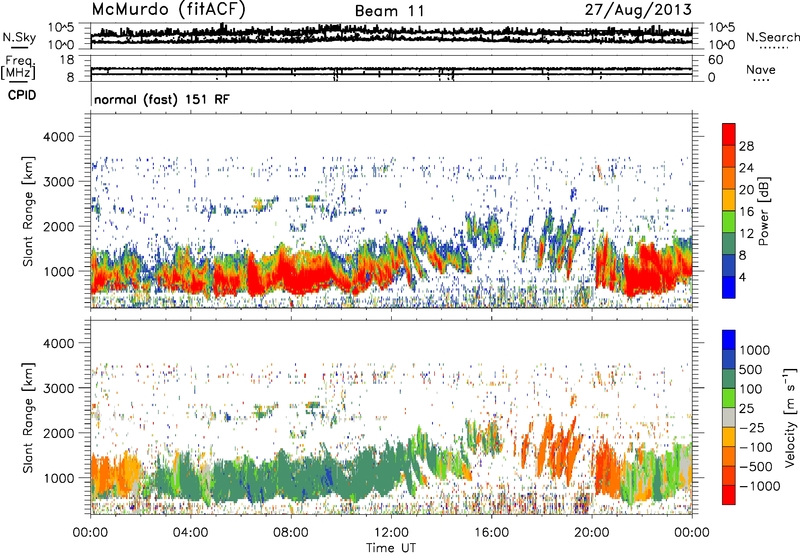Click 'Slant Range [km]' label of velocity panel

[x=29, y=417]
